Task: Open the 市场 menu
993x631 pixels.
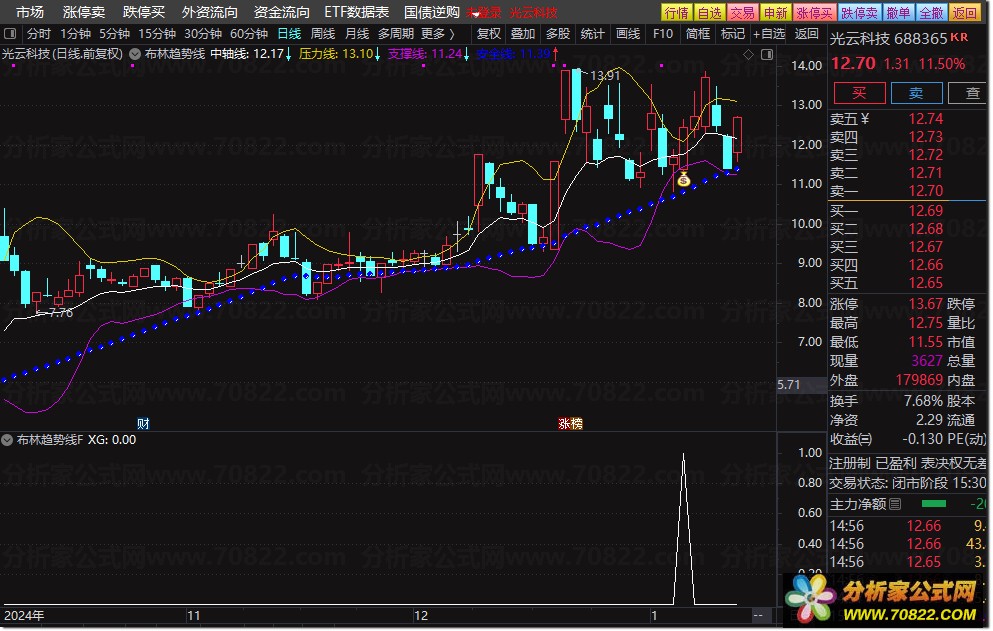Action: coord(30,12)
